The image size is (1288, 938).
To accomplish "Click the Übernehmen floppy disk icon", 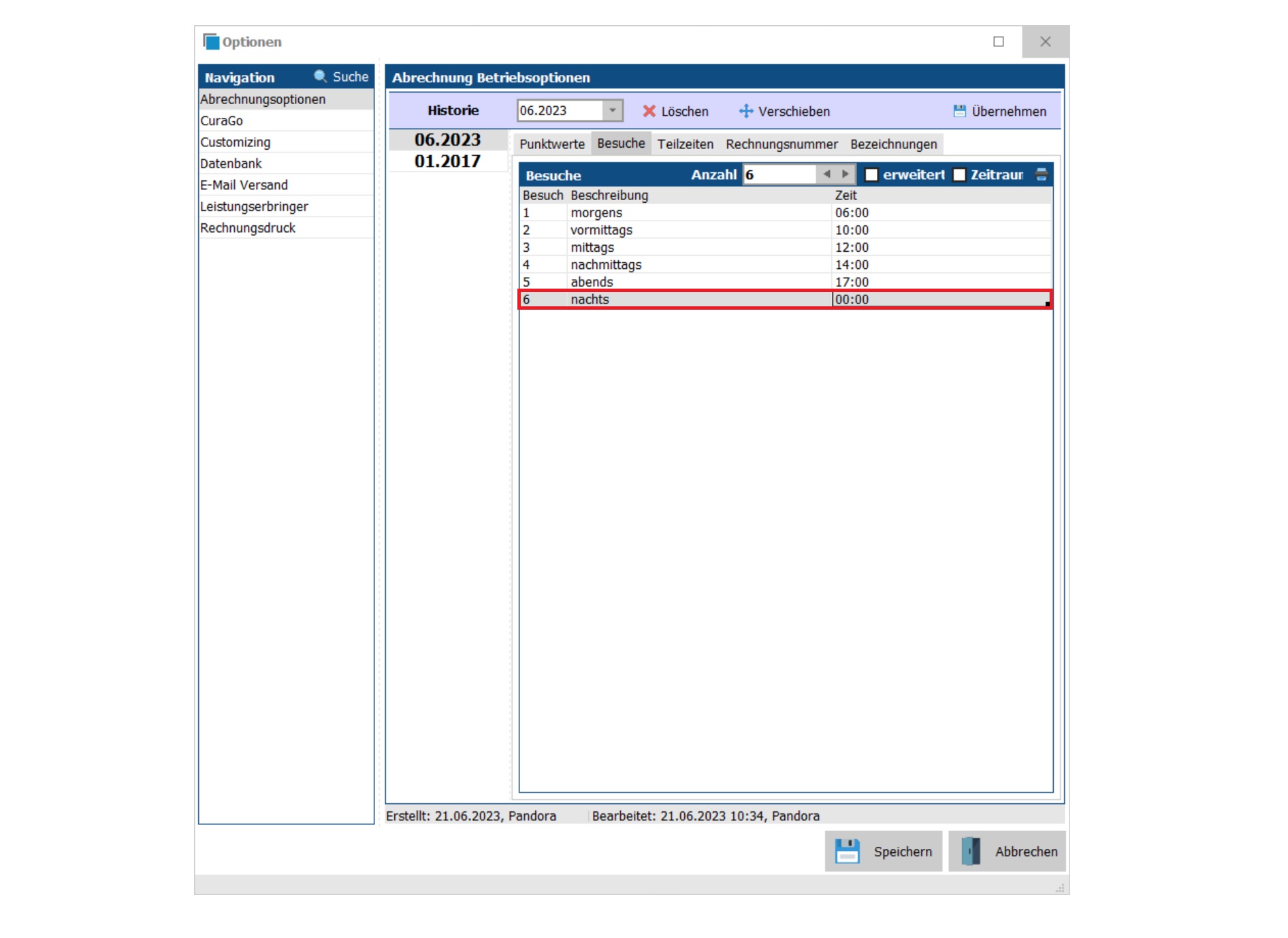I will tap(959, 111).
